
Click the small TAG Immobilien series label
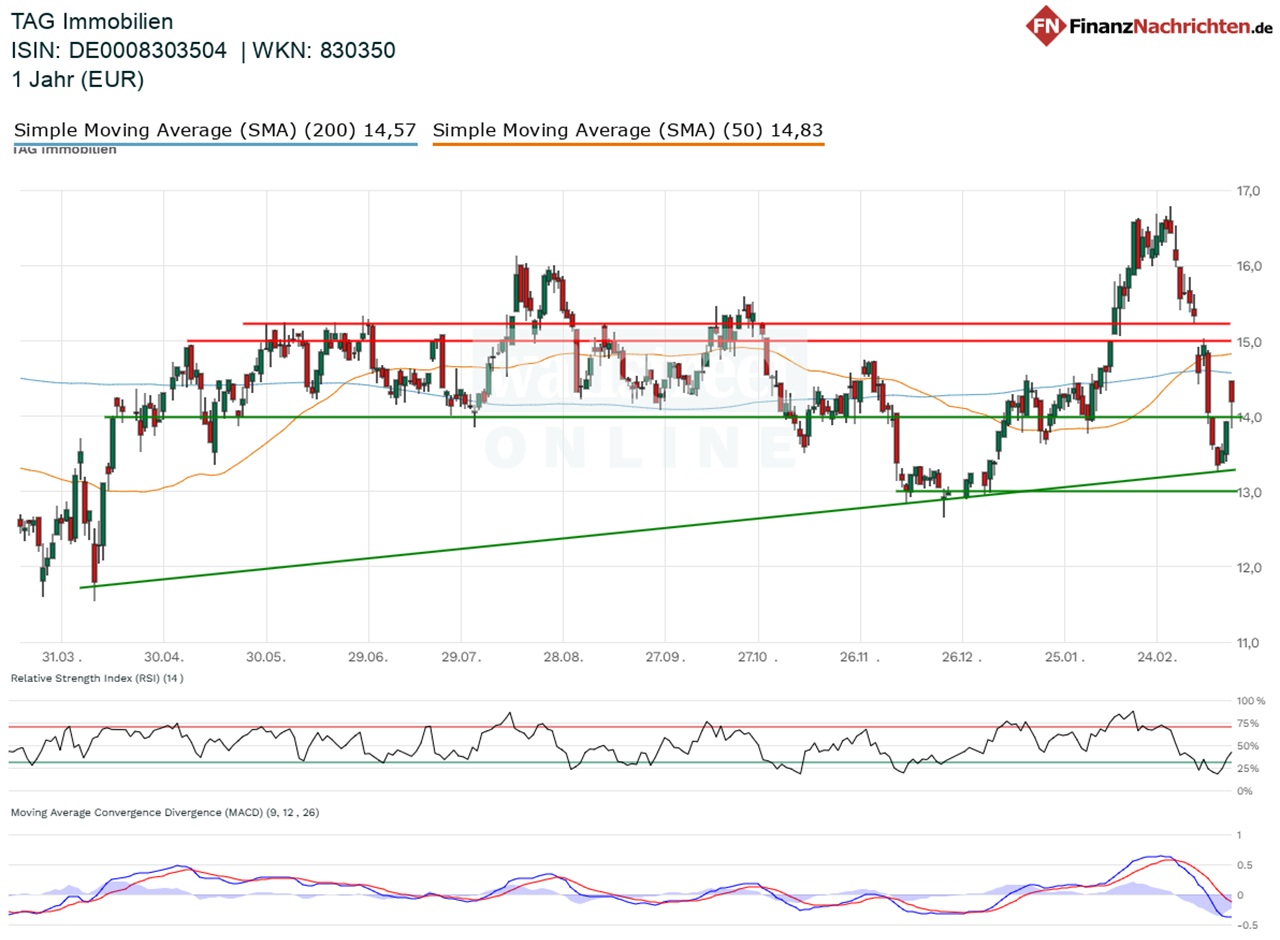coord(64,150)
